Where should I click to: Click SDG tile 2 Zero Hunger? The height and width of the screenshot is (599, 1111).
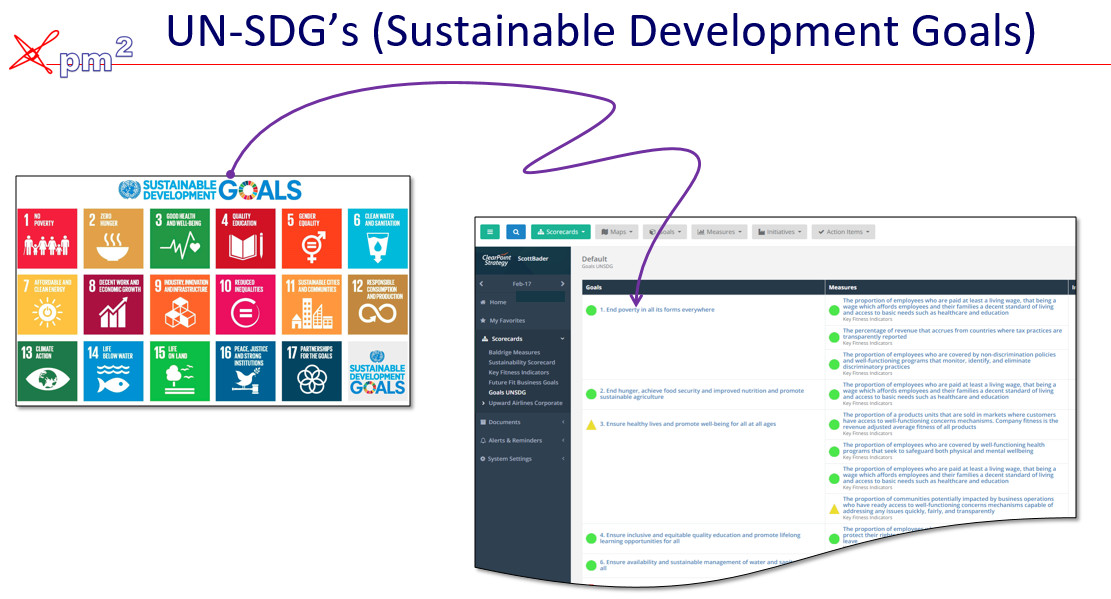[x=113, y=239]
